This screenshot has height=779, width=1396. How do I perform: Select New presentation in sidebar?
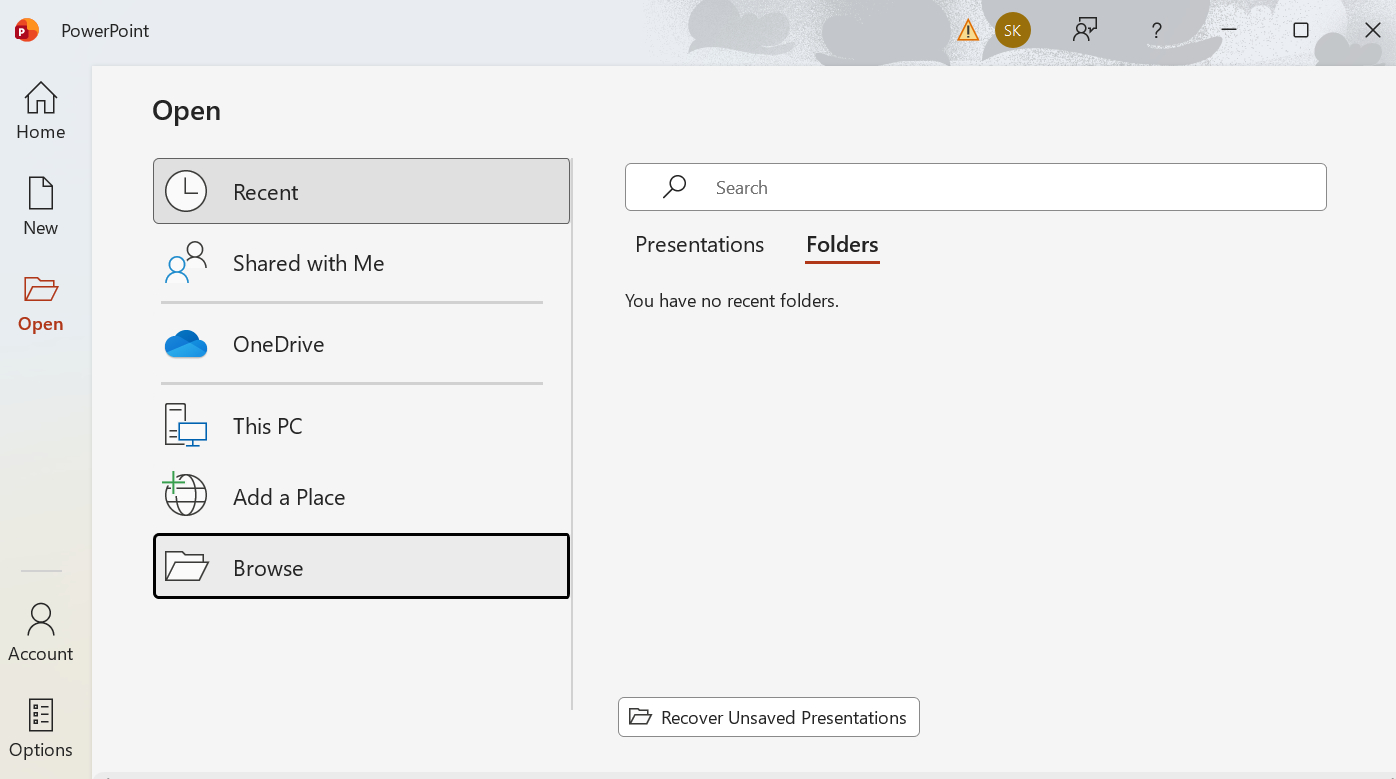click(41, 207)
